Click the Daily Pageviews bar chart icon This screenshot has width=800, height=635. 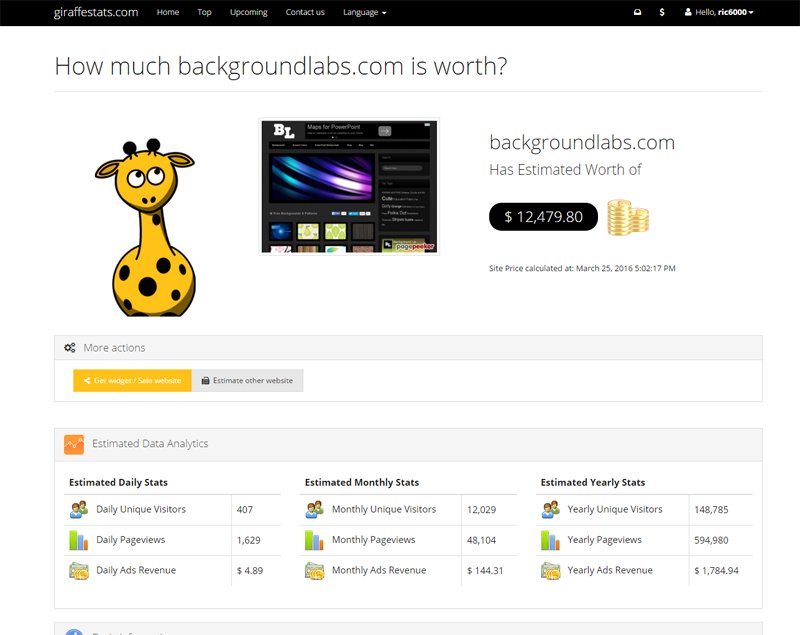[79, 540]
